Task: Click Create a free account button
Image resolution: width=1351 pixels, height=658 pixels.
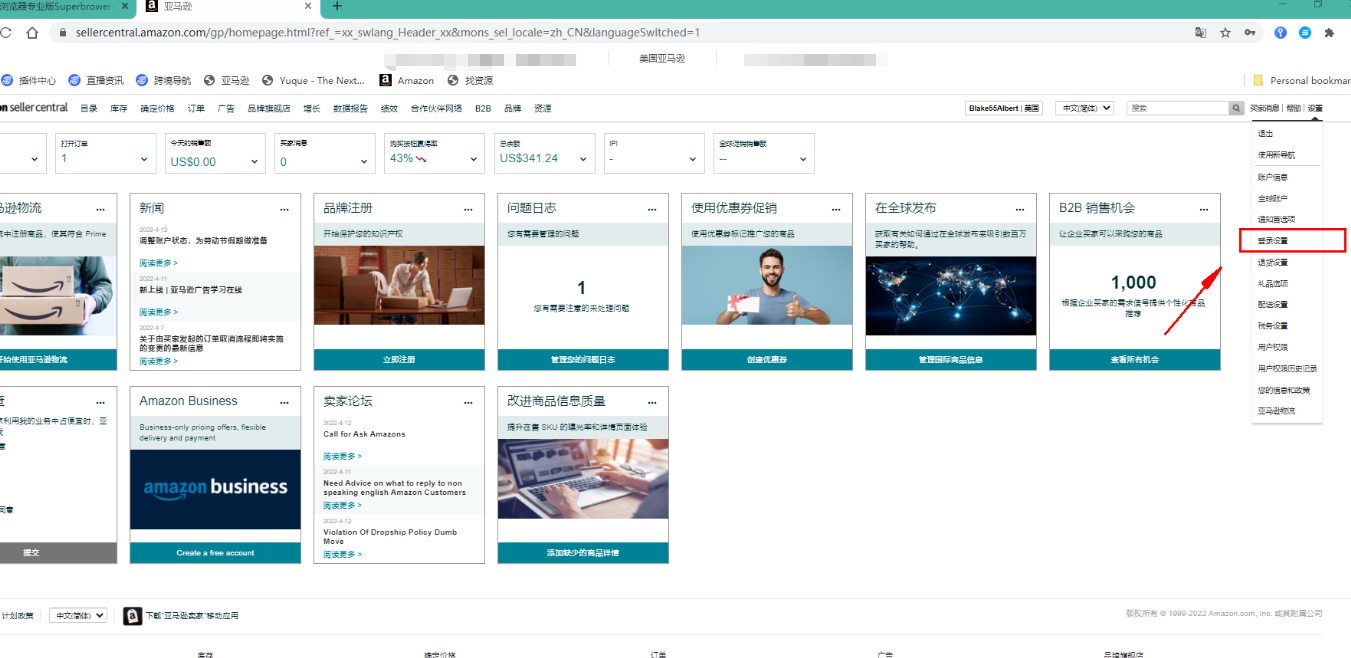Action: (215, 553)
